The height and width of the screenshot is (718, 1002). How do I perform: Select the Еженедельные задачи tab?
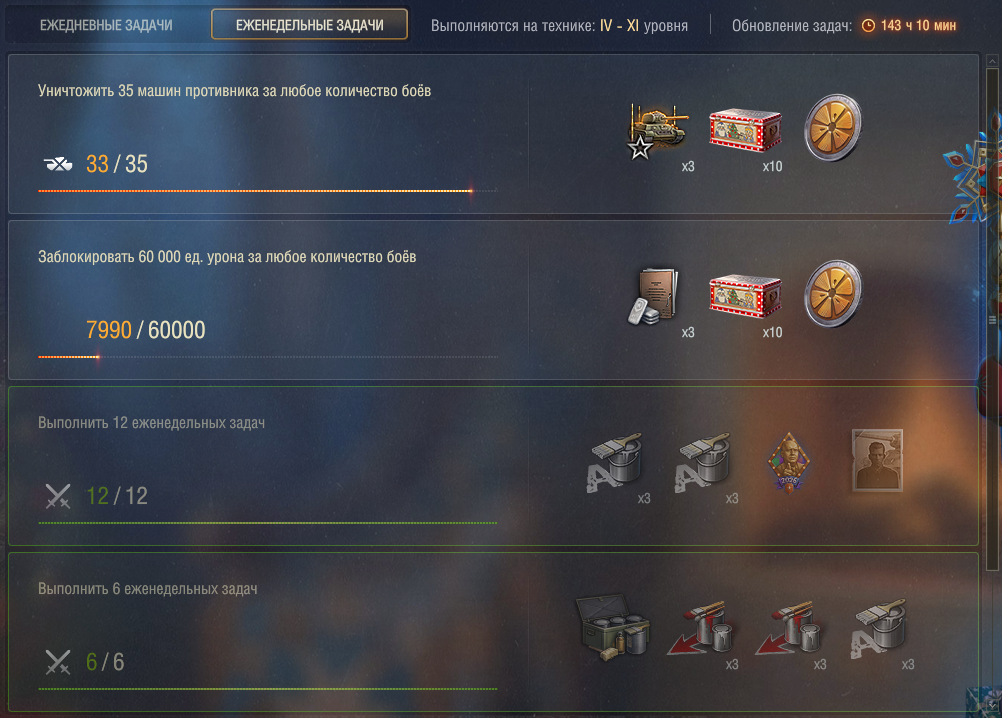coord(309,25)
